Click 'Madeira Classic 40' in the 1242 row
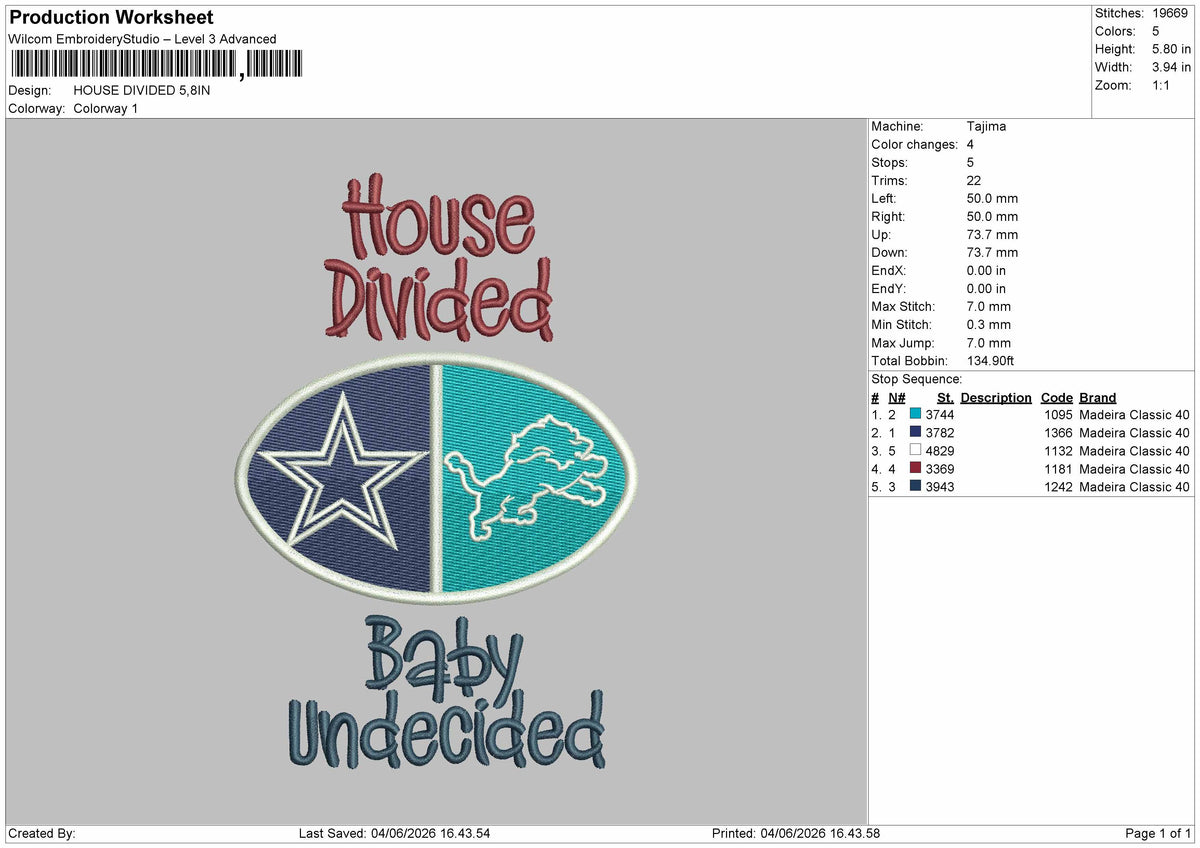This screenshot has width=1200, height=848. [x=1135, y=487]
